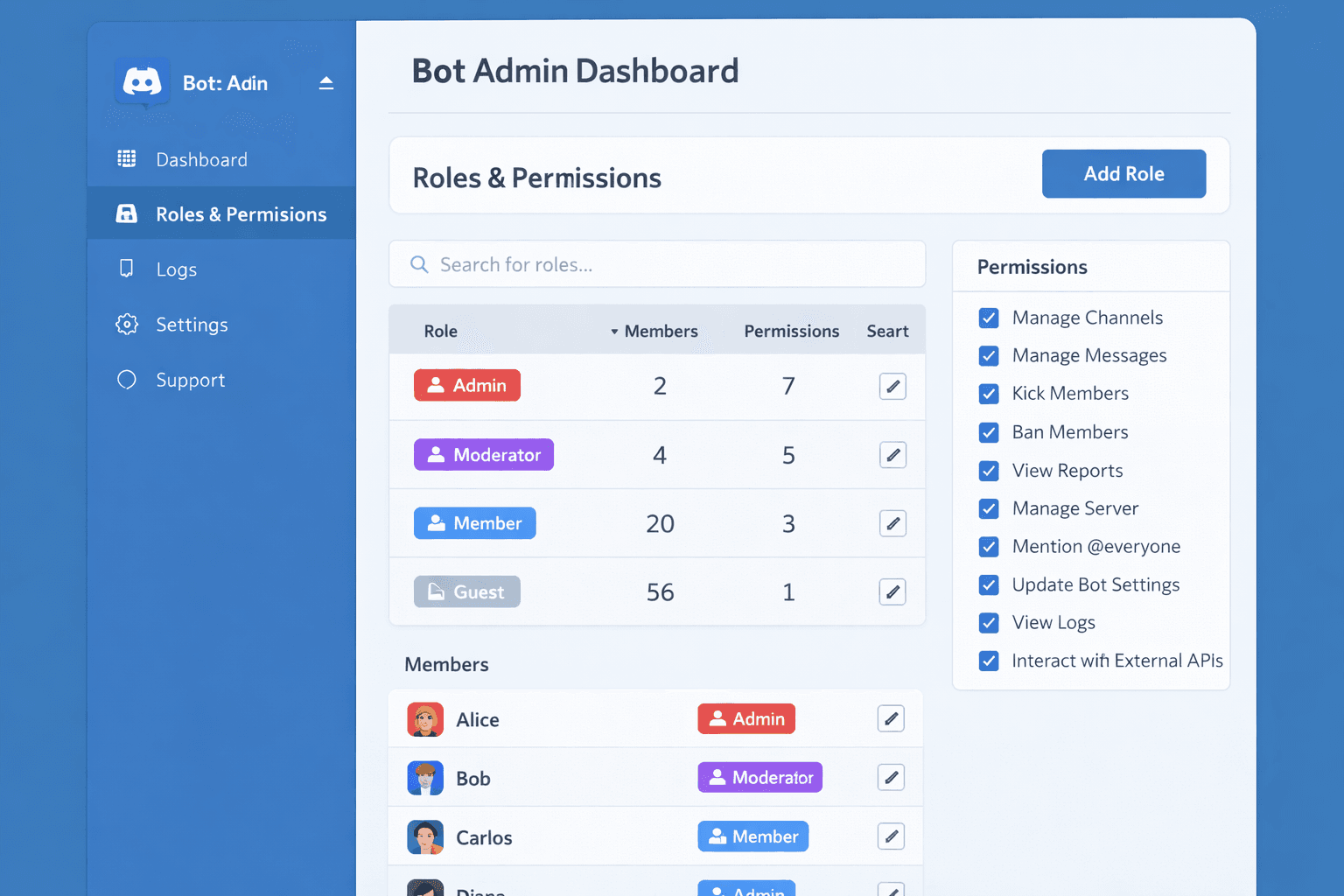
Task: Open Carlos's edit pencil icon
Action: click(x=891, y=836)
